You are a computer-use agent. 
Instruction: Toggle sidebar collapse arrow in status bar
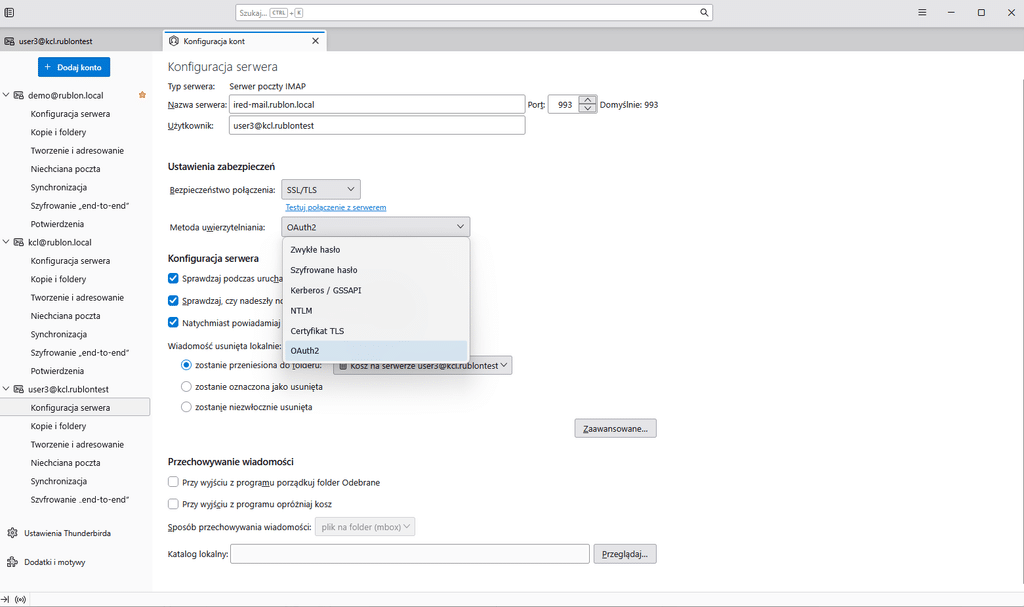pos(5,600)
